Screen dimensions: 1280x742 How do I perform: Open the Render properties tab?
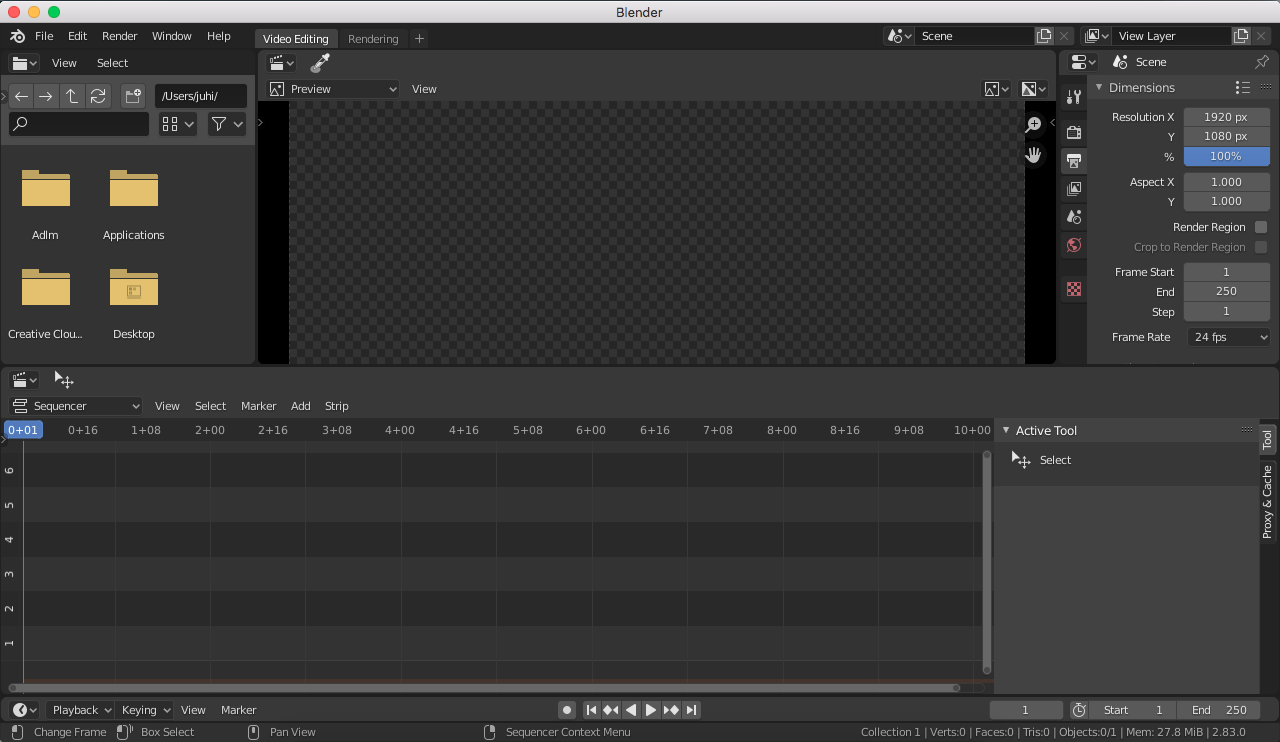click(x=1073, y=132)
